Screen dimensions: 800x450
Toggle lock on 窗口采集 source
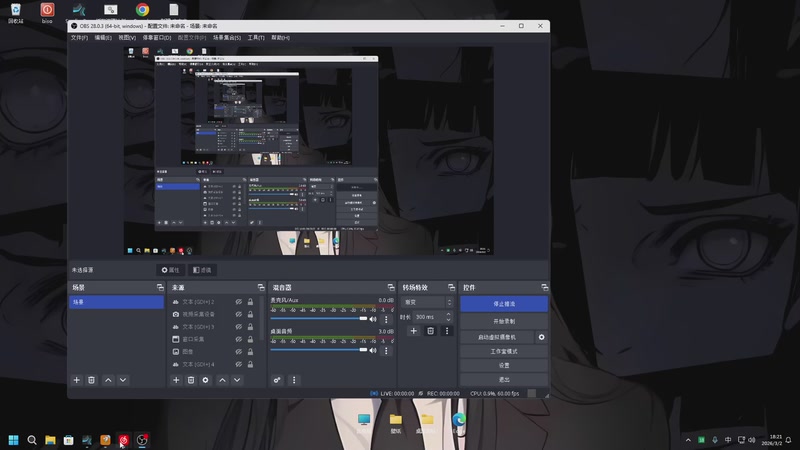[251, 339]
